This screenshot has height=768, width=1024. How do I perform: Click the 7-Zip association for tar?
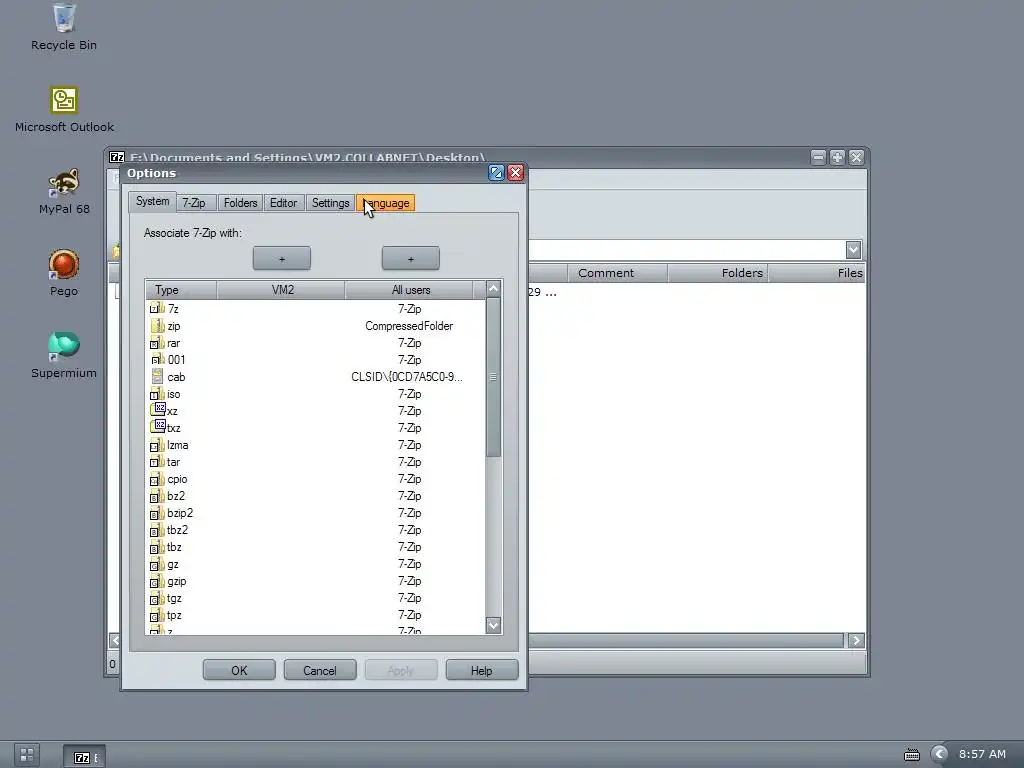click(409, 462)
